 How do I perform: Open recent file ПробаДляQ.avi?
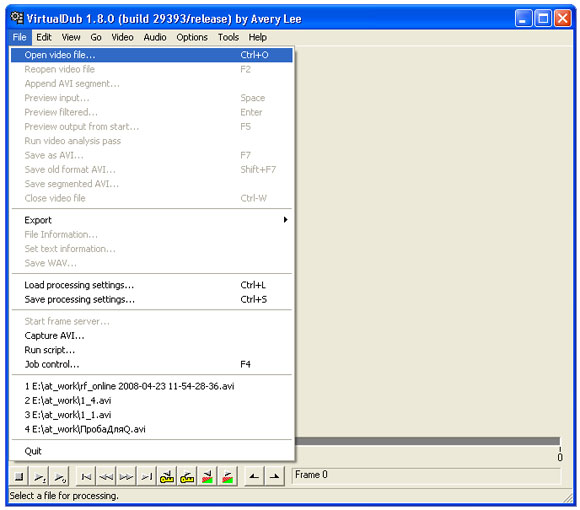point(152,429)
